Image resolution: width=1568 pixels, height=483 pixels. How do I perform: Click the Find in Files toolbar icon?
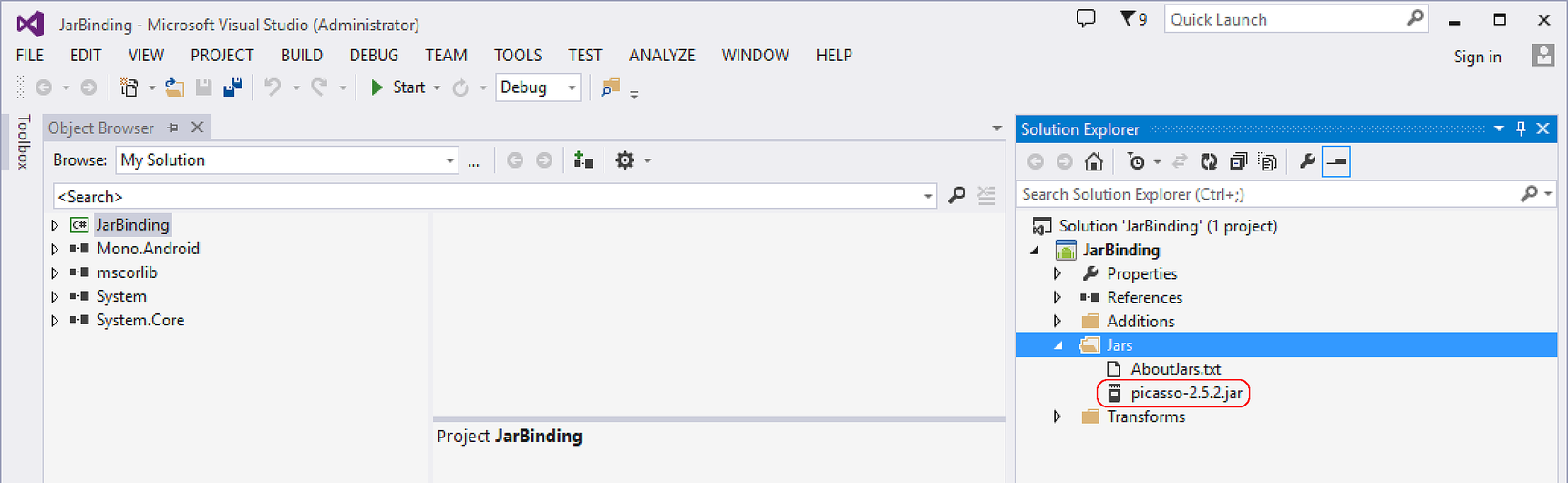pyautogui.click(x=611, y=87)
